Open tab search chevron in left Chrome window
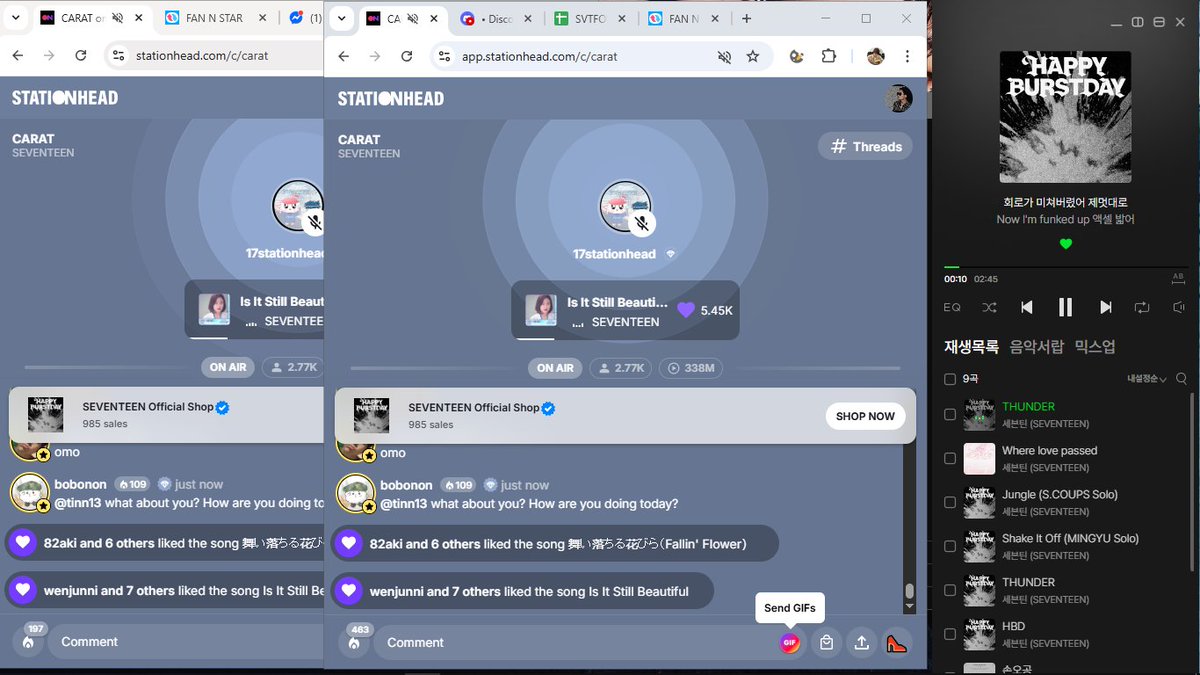Screen dimensions: 1200x675 [16, 18]
